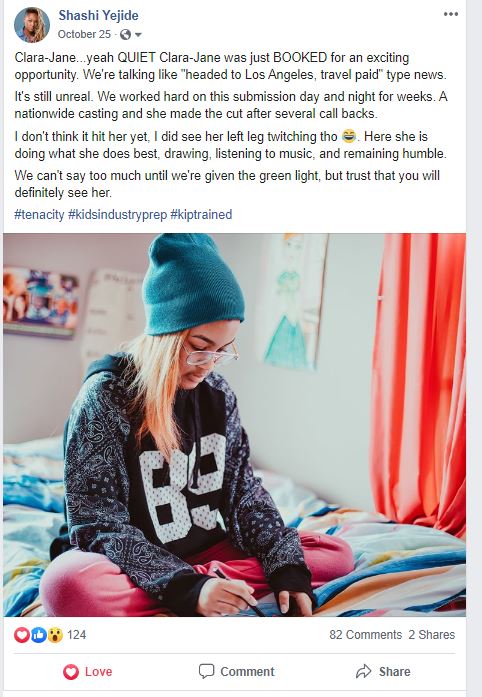Click the globe public audience icon
This screenshot has width=482, height=697.
(126, 34)
